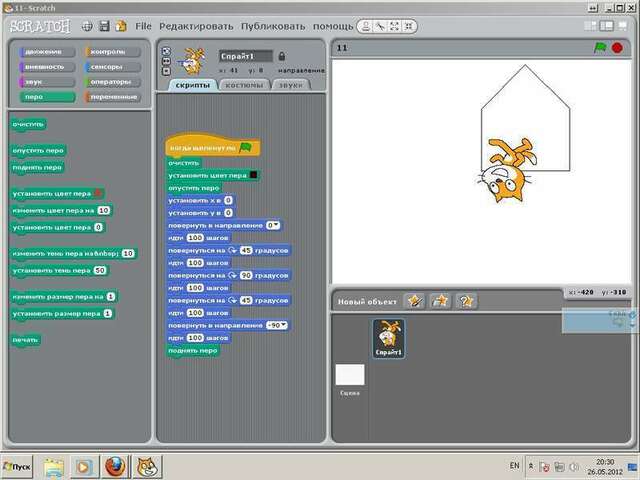The width and height of the screenshot is (640, 480).
Task: Switch to the костюмы tab
Action: pyautogui.click(x=244, y=85)
